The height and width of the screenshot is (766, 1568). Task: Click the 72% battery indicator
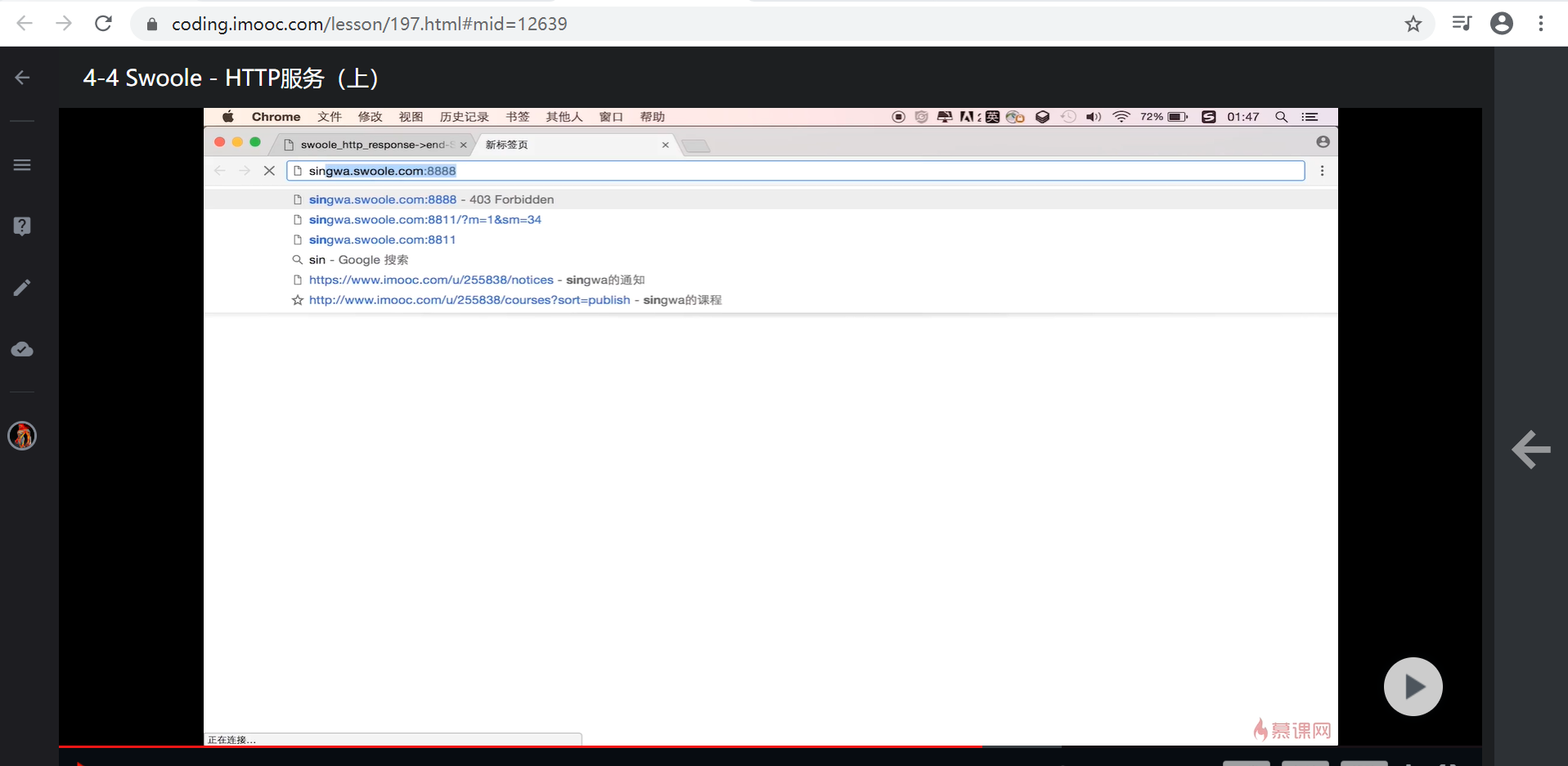point(1164,117)
